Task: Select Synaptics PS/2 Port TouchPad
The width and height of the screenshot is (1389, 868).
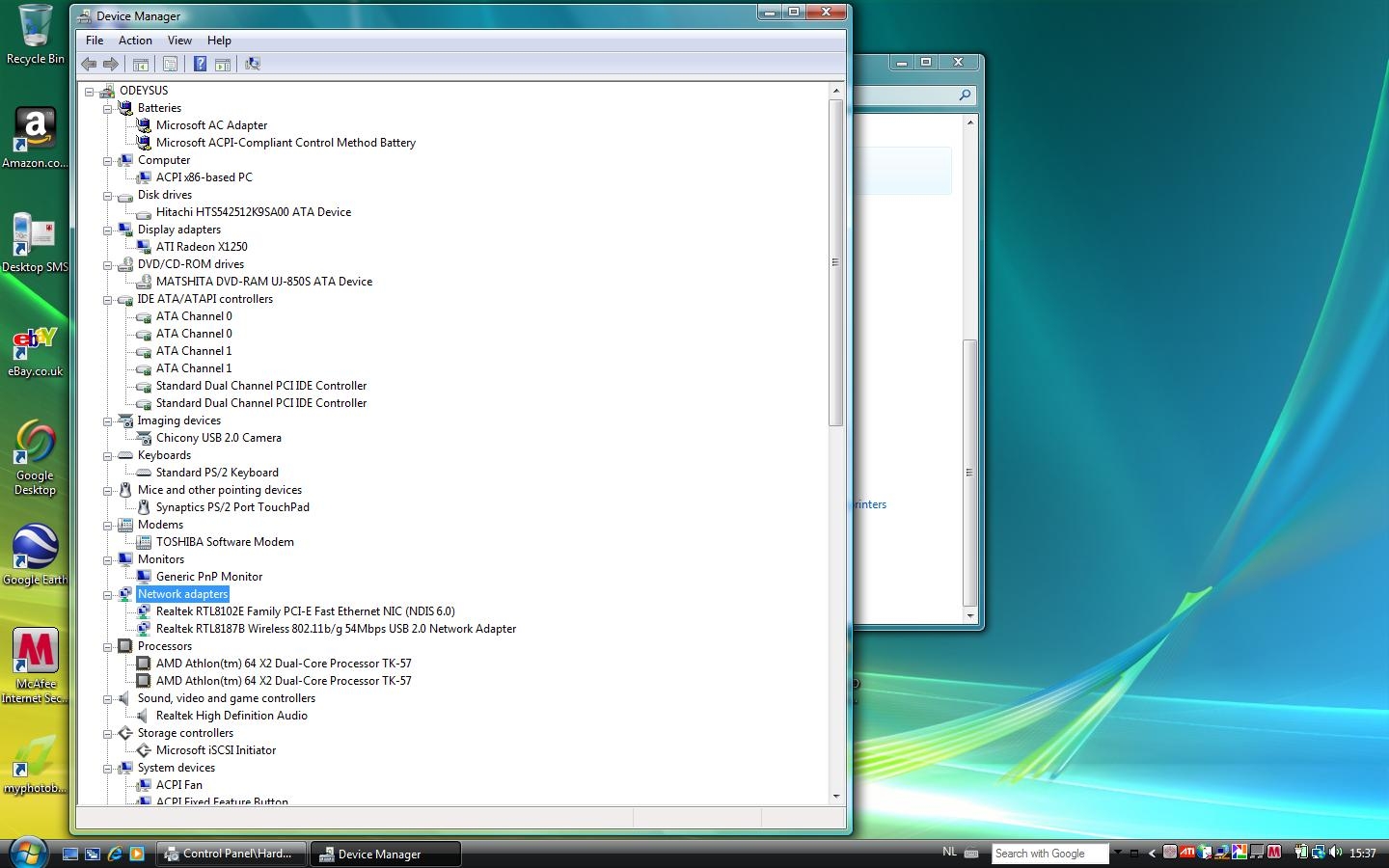Action: point(232,507)
